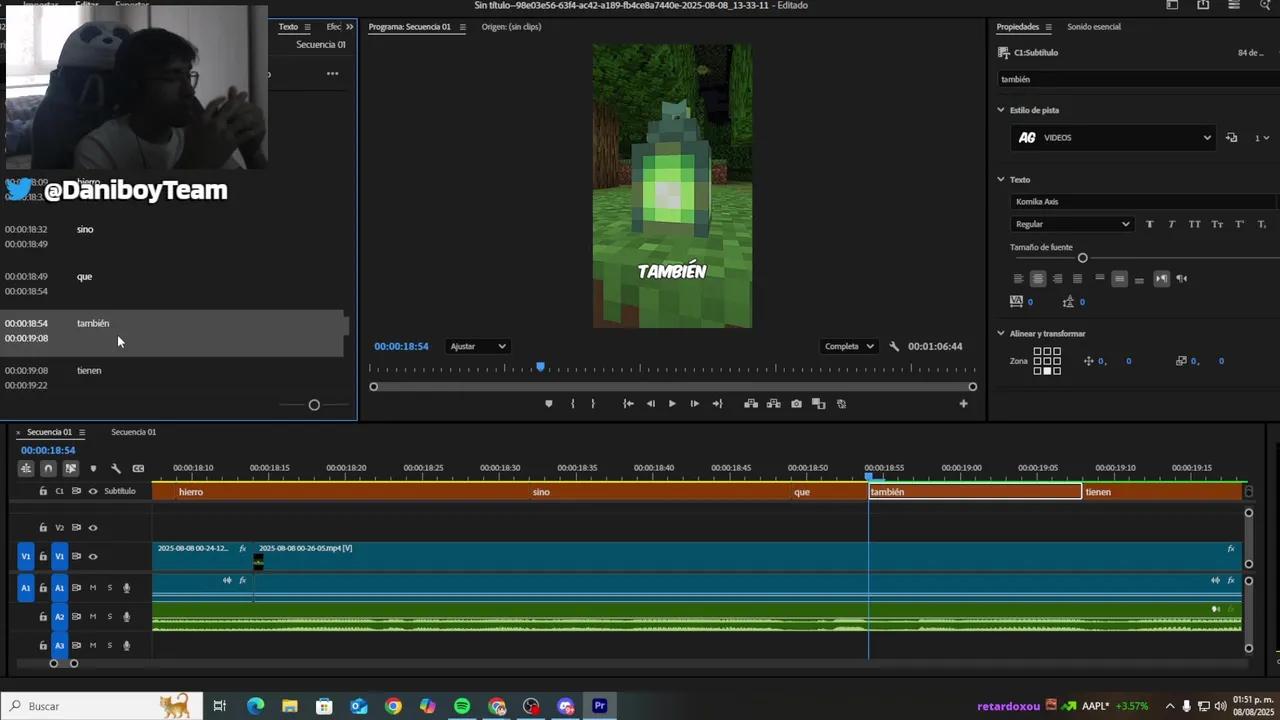Viewport: 1280px width, 720px height.
Task: Toggle all caps TT style
Action: pos(1194,224)
